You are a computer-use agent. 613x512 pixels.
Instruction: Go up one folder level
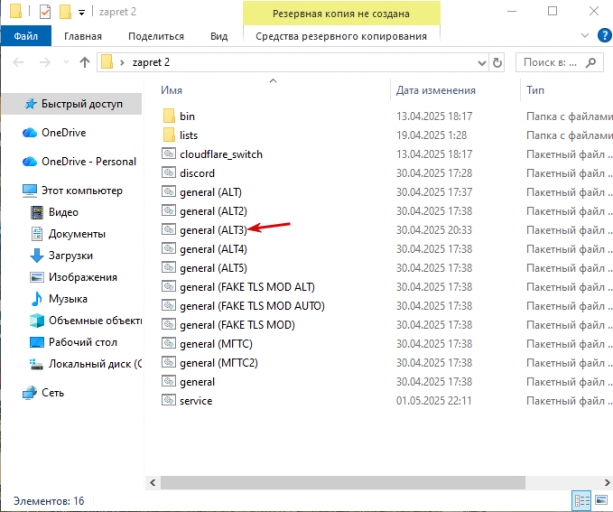(84, 62)
